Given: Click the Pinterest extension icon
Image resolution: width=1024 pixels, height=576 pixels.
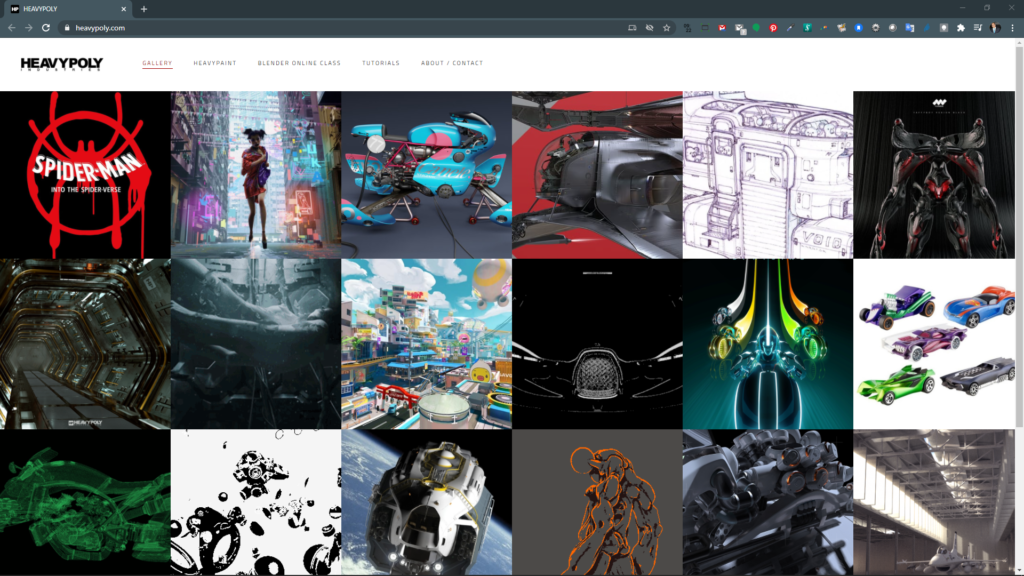Looking at the screenshot, I should coord(773,28).
